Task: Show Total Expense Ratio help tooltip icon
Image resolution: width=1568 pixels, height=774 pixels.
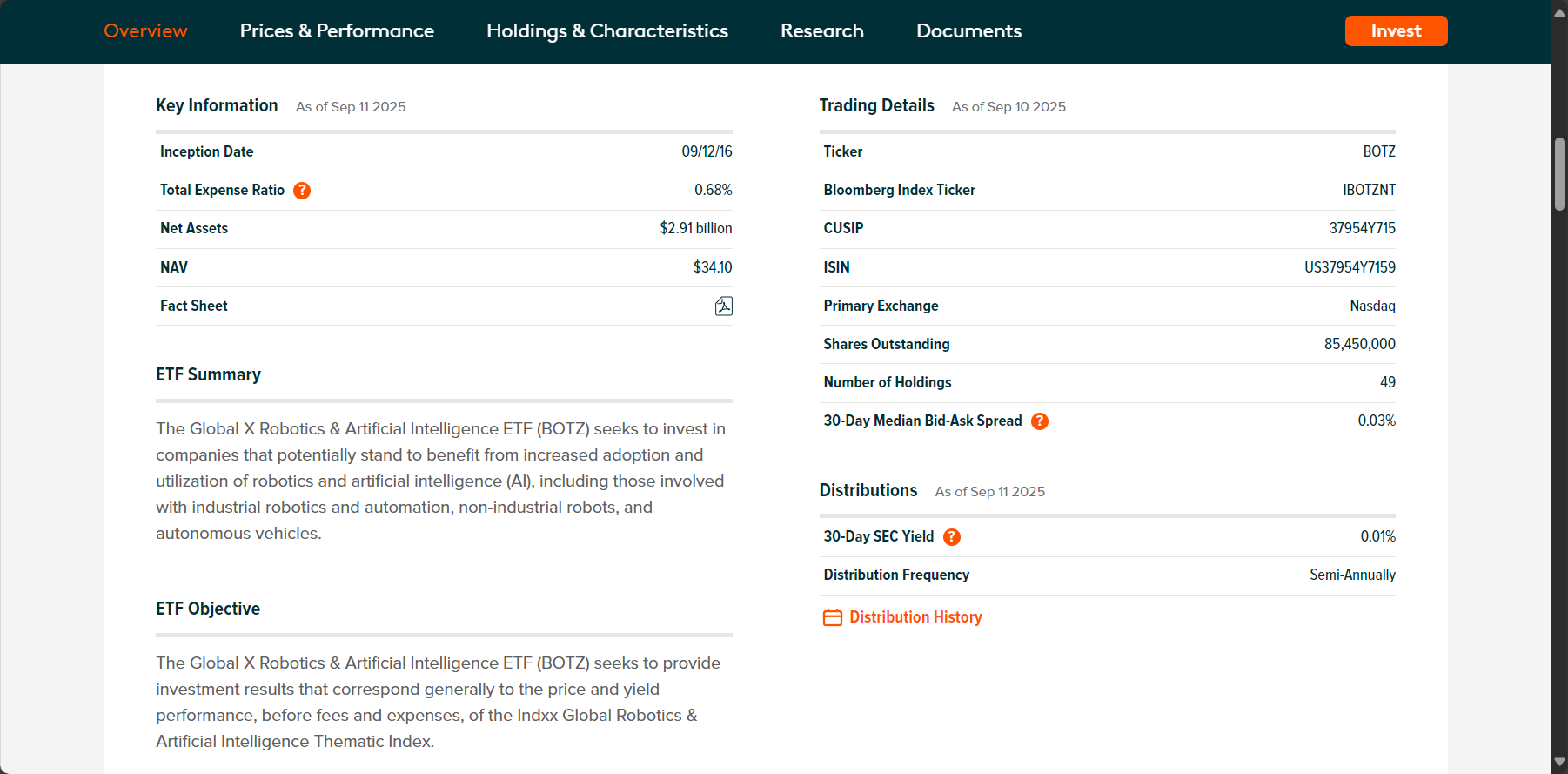Action: [302, 190]
